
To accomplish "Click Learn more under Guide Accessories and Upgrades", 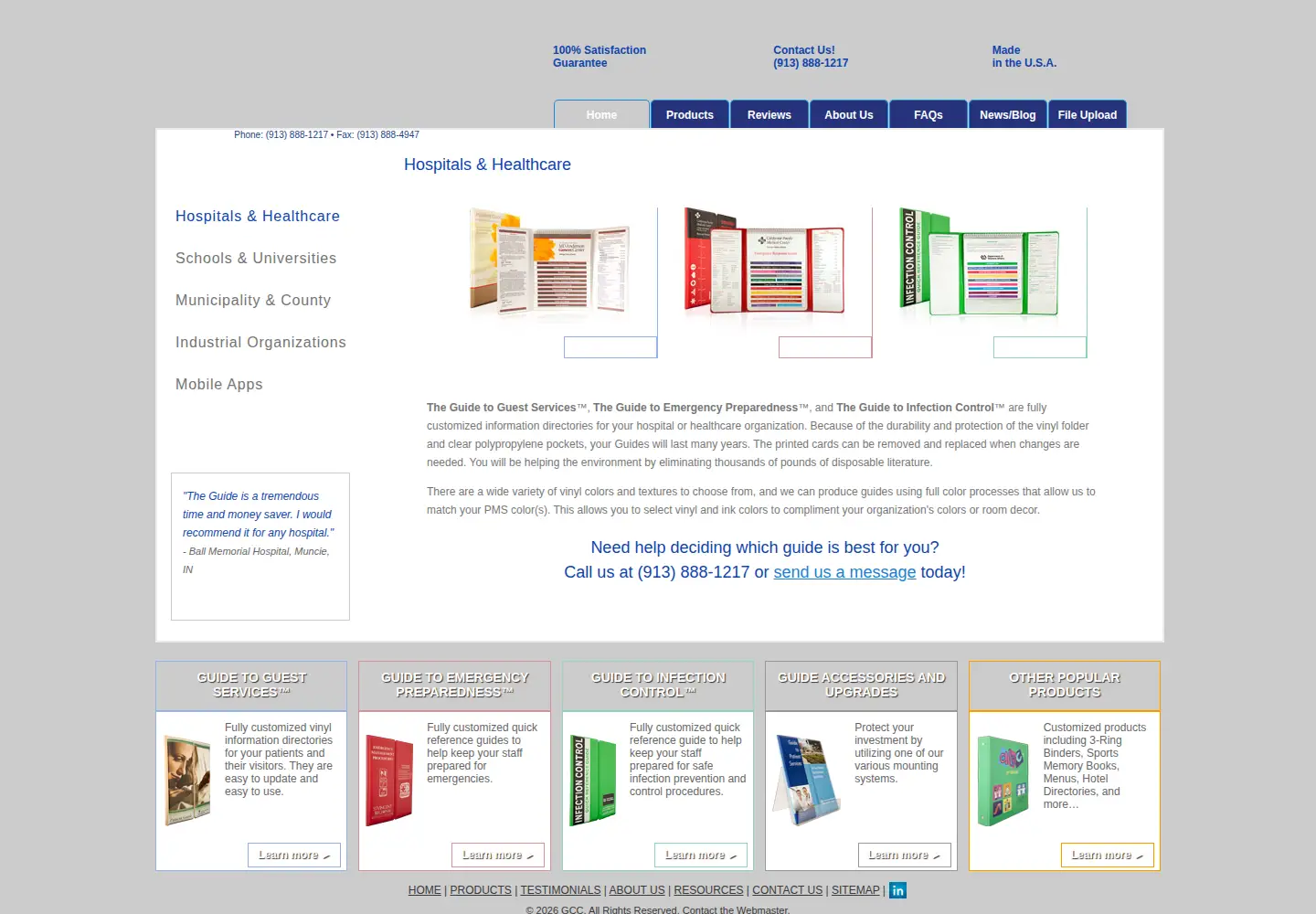I will (x=905, y=855).
